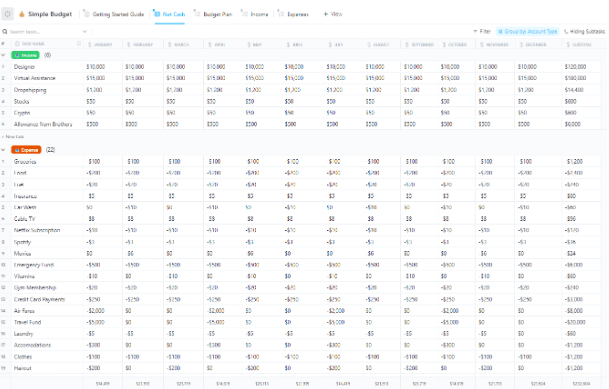The image size is (609, 389).
Task: Click the dollar icon in January header
Action: 90,45
